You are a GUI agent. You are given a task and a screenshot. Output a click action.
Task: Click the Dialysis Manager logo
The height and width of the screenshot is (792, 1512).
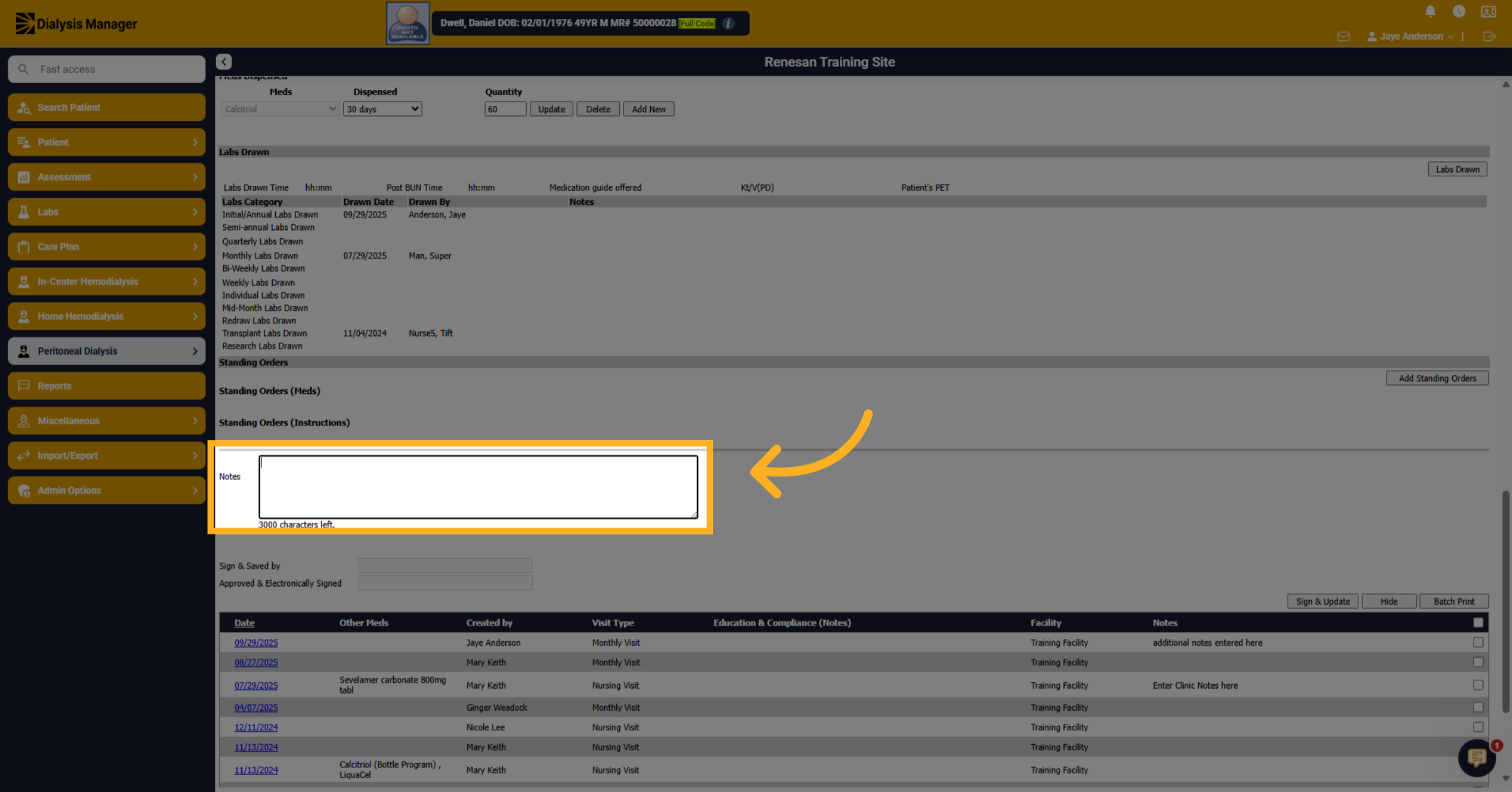[x=76, y=24]
